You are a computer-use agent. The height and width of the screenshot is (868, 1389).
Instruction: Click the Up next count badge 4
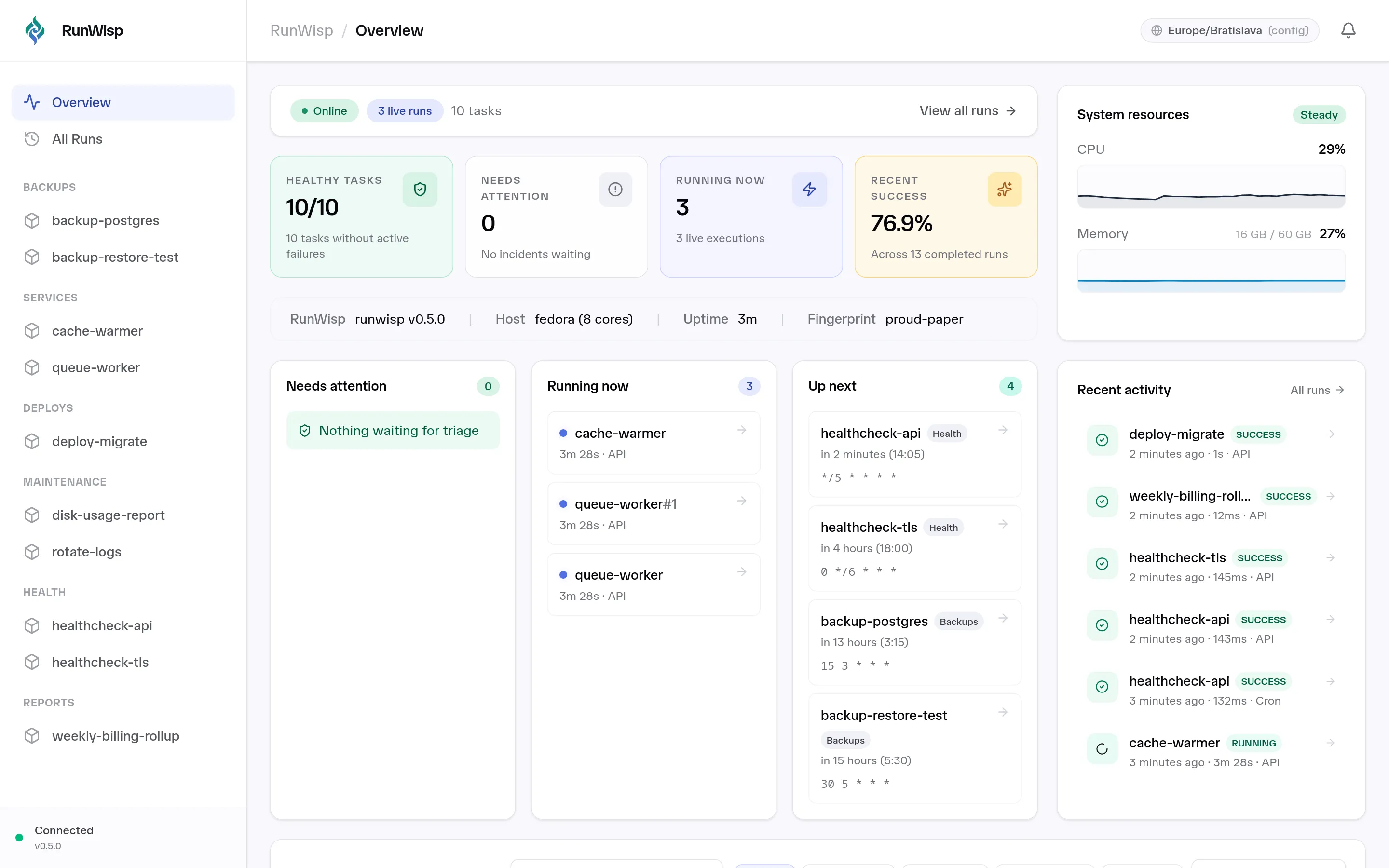(1010, 386)
